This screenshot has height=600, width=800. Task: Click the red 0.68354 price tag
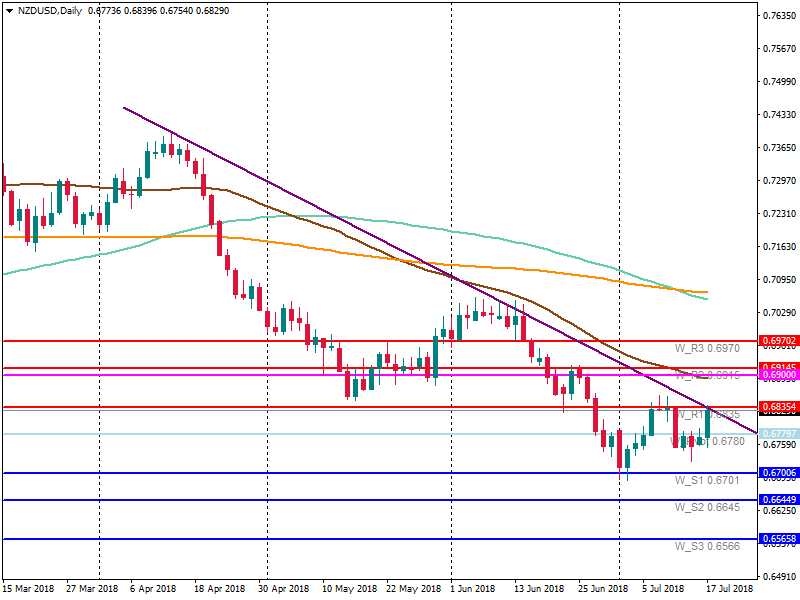(778, 407)
